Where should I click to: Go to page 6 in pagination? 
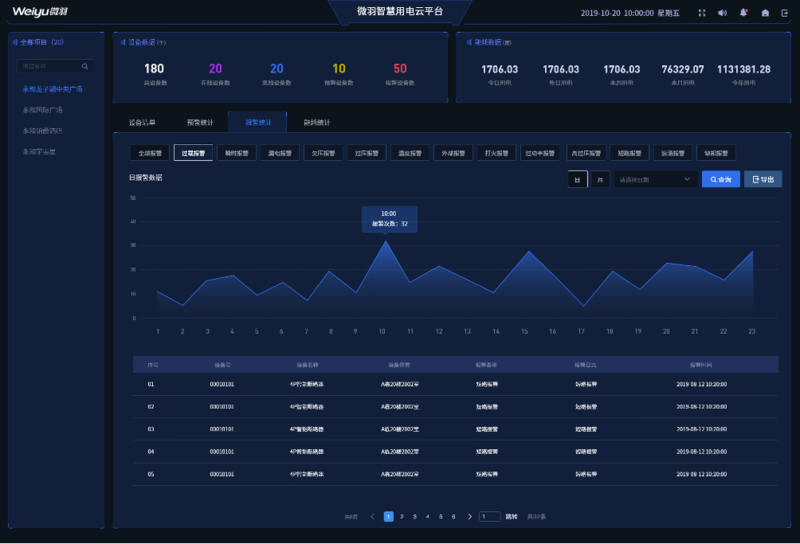tap(454, 516)
